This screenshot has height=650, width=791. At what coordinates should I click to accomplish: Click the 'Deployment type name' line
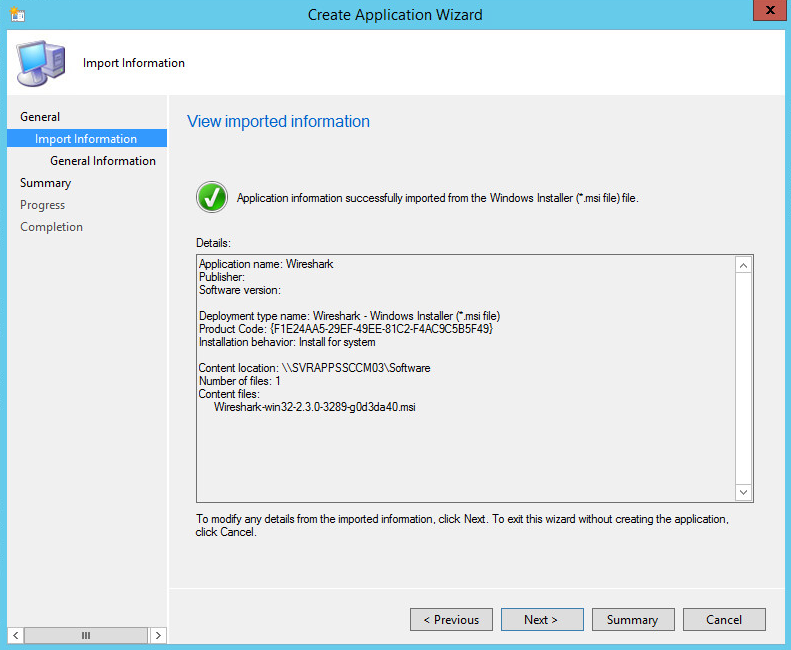349,316
